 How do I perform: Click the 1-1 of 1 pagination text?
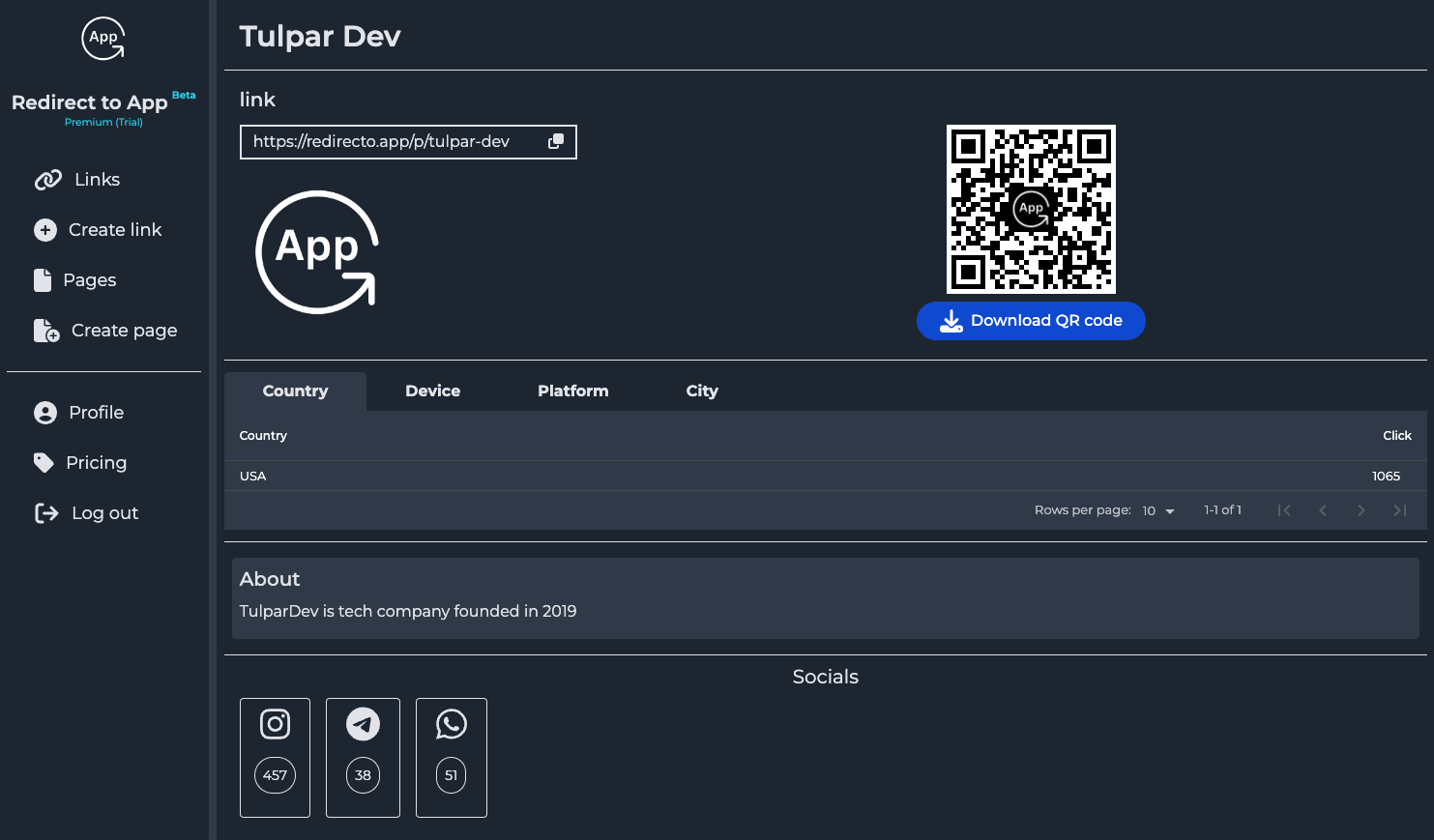[x=1222, y=510]
